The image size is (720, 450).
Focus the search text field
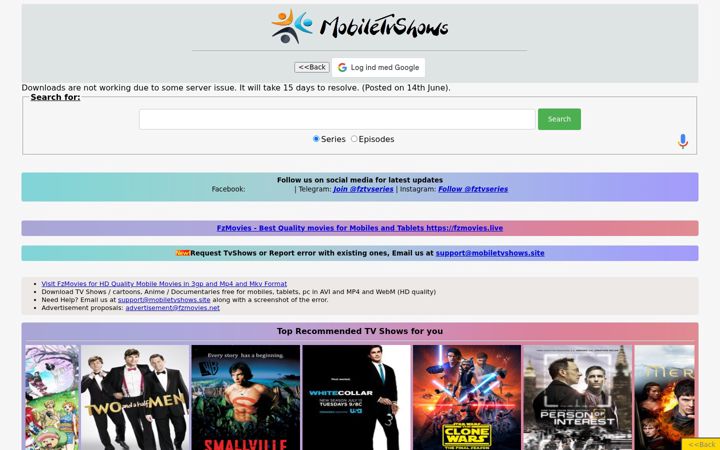click(x=337, y=119)
